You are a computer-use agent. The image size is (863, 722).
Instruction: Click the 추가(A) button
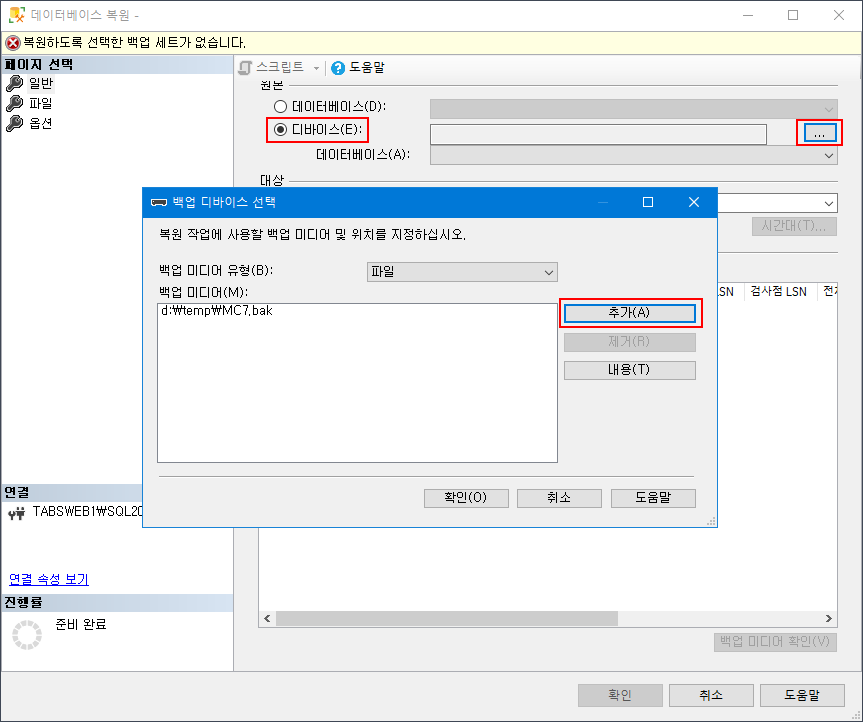(x=629, y=313)
